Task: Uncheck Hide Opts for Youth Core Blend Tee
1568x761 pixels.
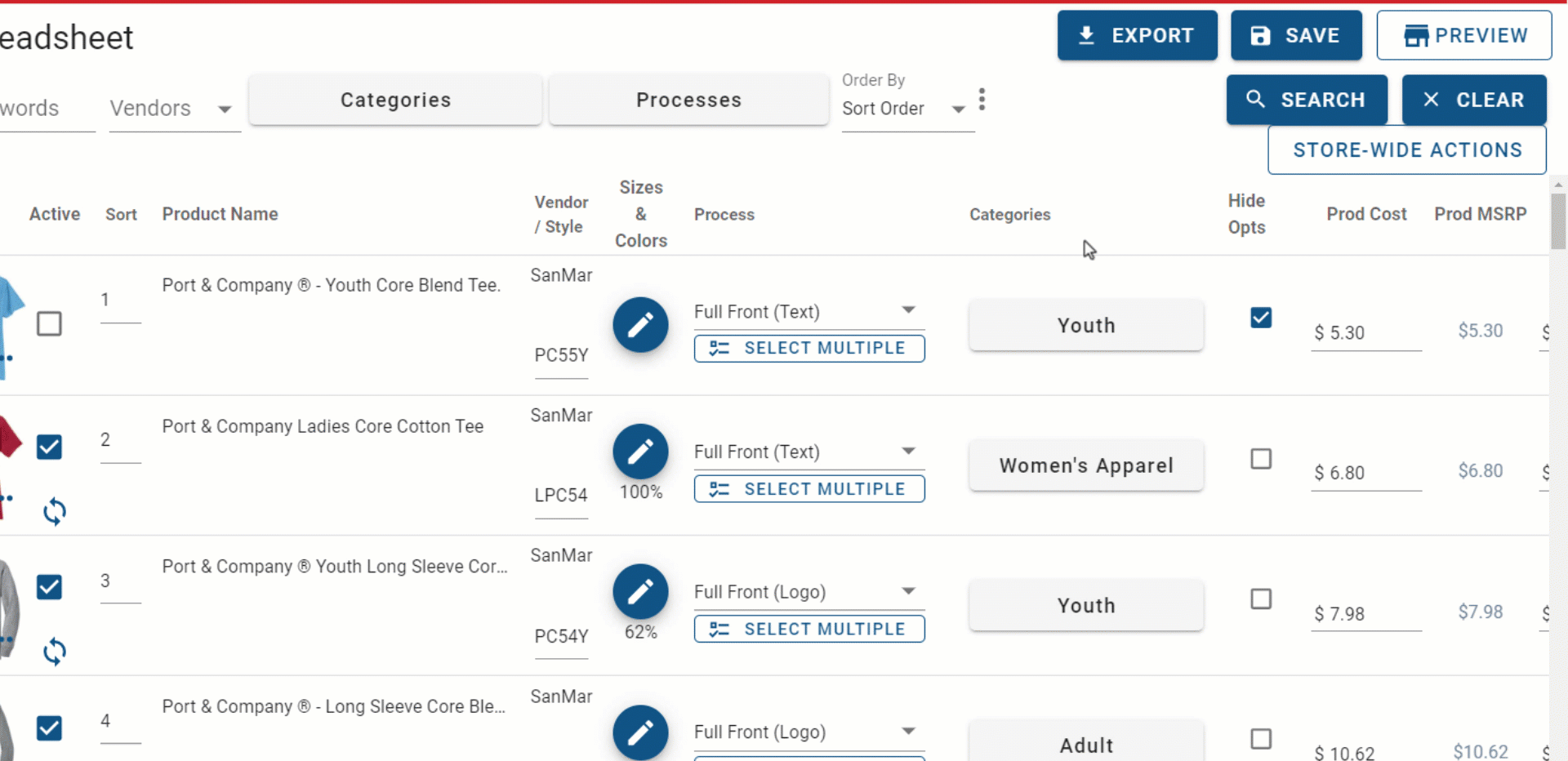Action: tap(1261, 318)
